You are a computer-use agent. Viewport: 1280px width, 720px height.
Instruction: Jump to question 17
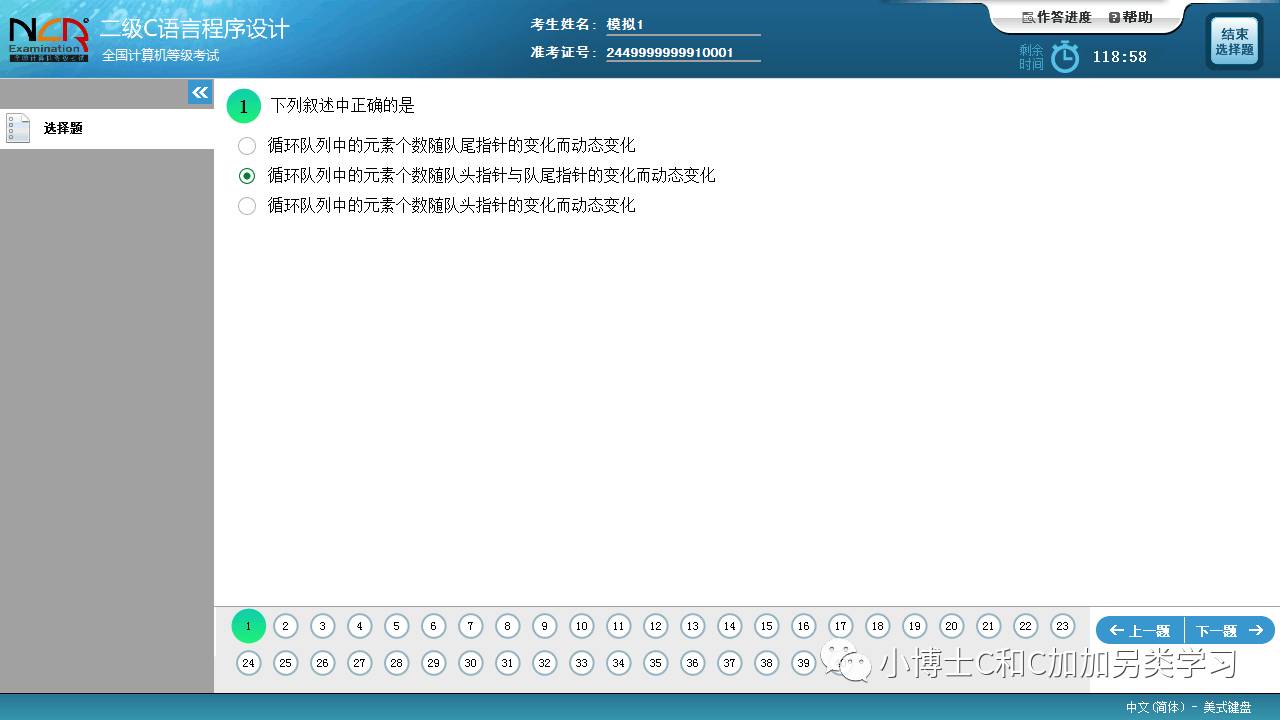point(840,626)
